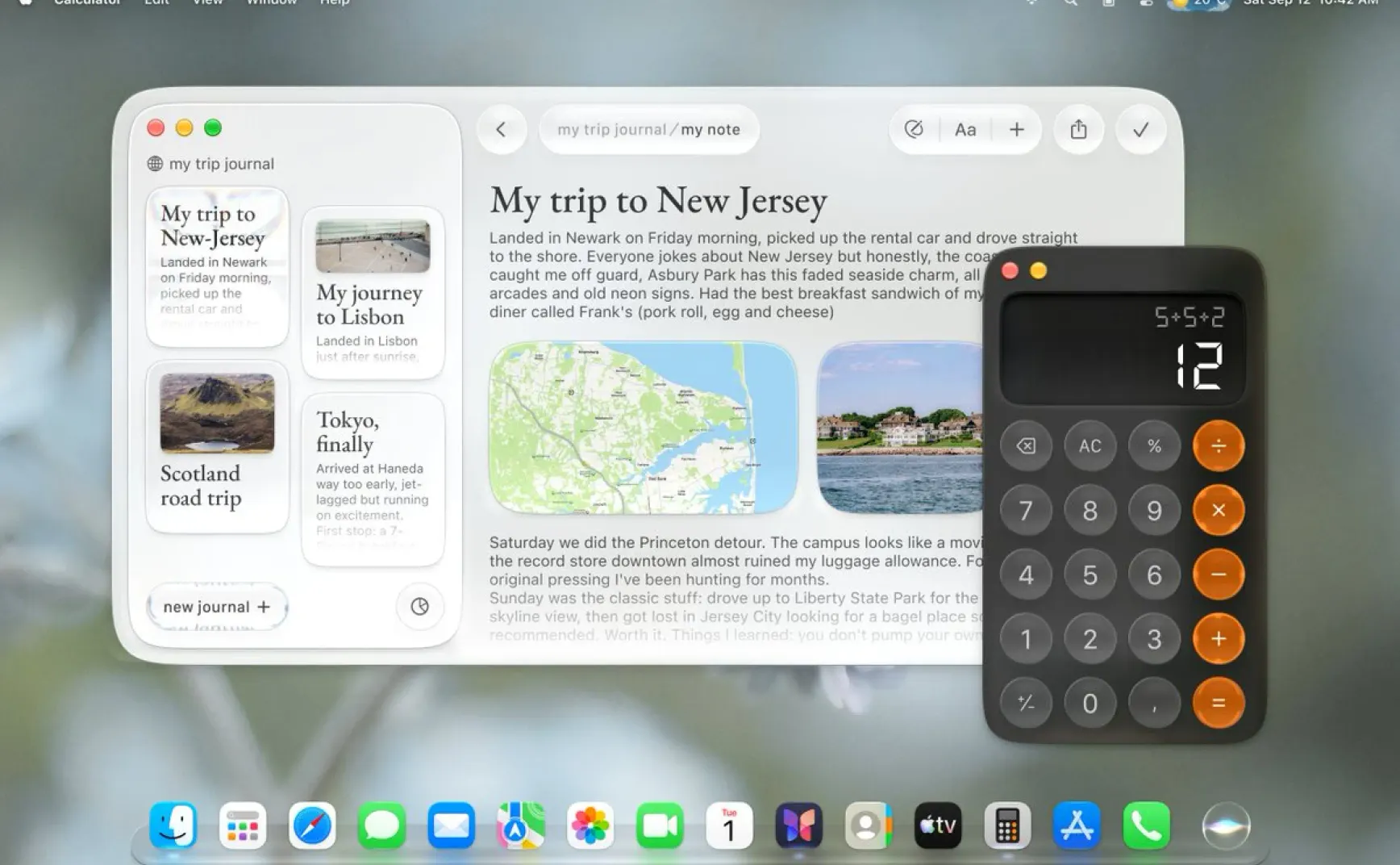Viewport: 1400px width, 865px height.
Task: Add content with the toolbar plus
Action: pos(1017,129)
